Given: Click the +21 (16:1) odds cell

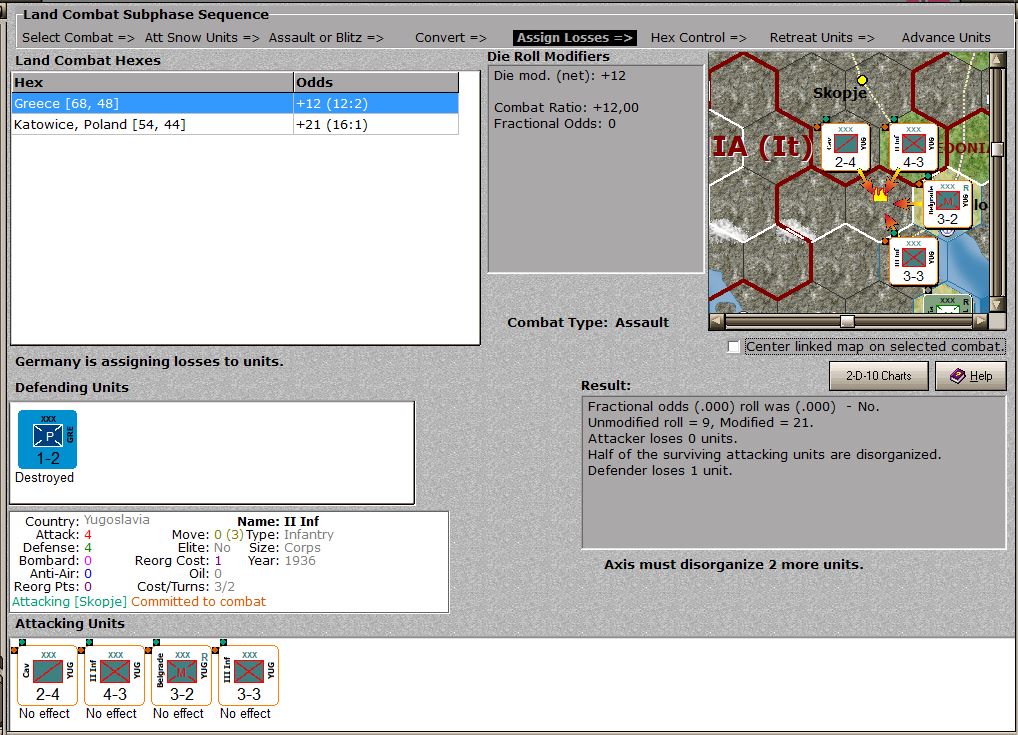Looking at the screenshot, I should pos(376,124).
